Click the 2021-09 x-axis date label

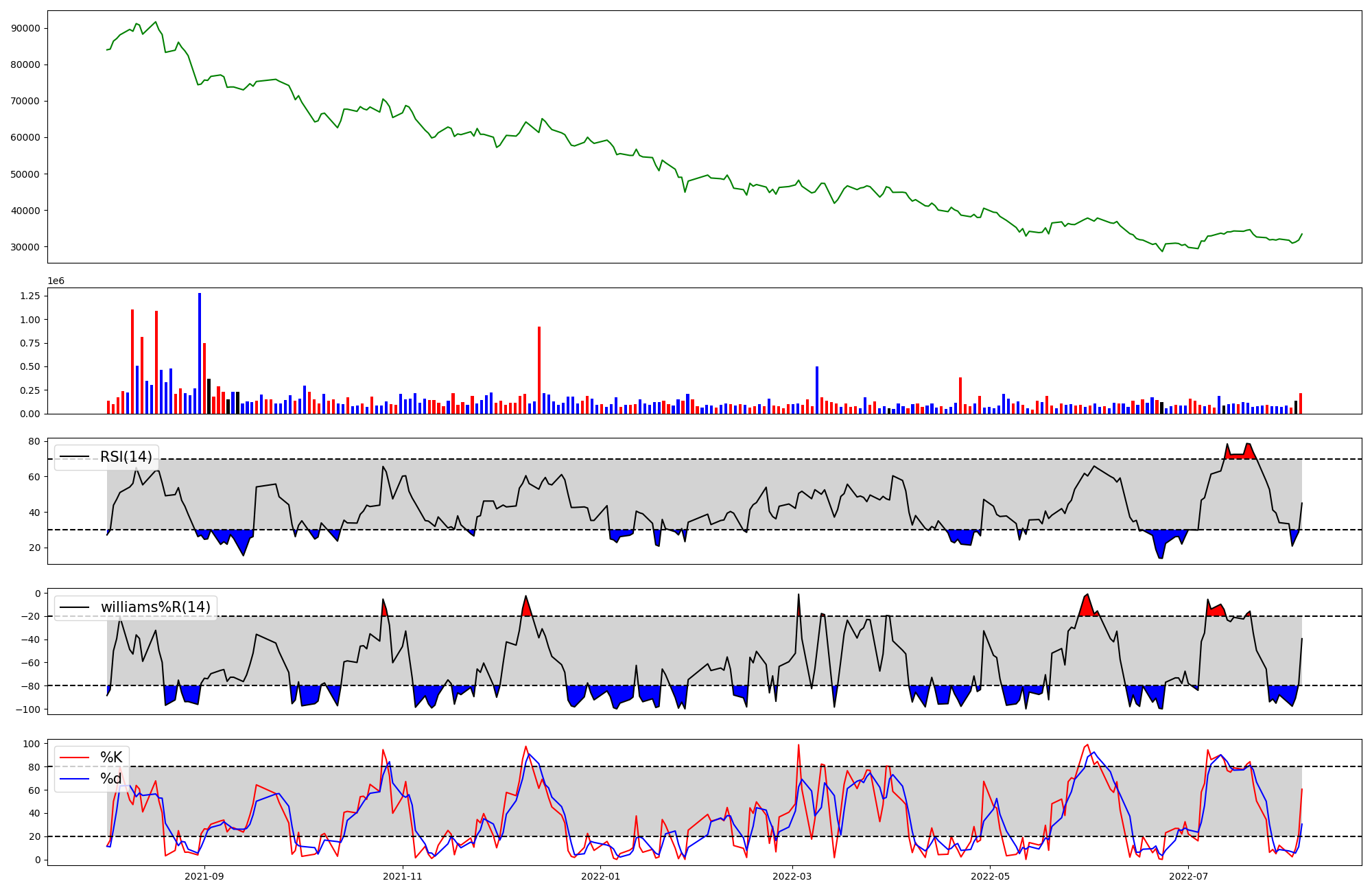(204, 876)
